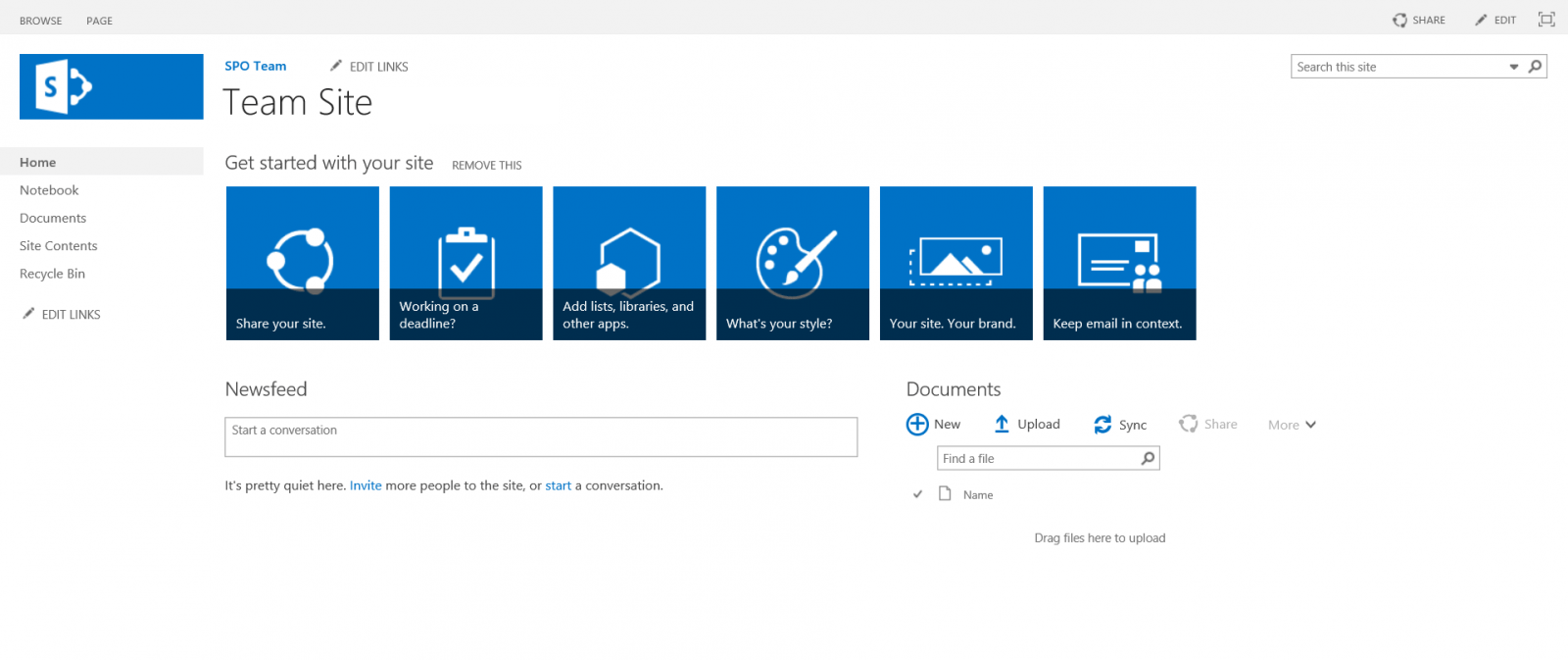Open 'Add lists, libraries, and other apps' tile

click(629, 263)
